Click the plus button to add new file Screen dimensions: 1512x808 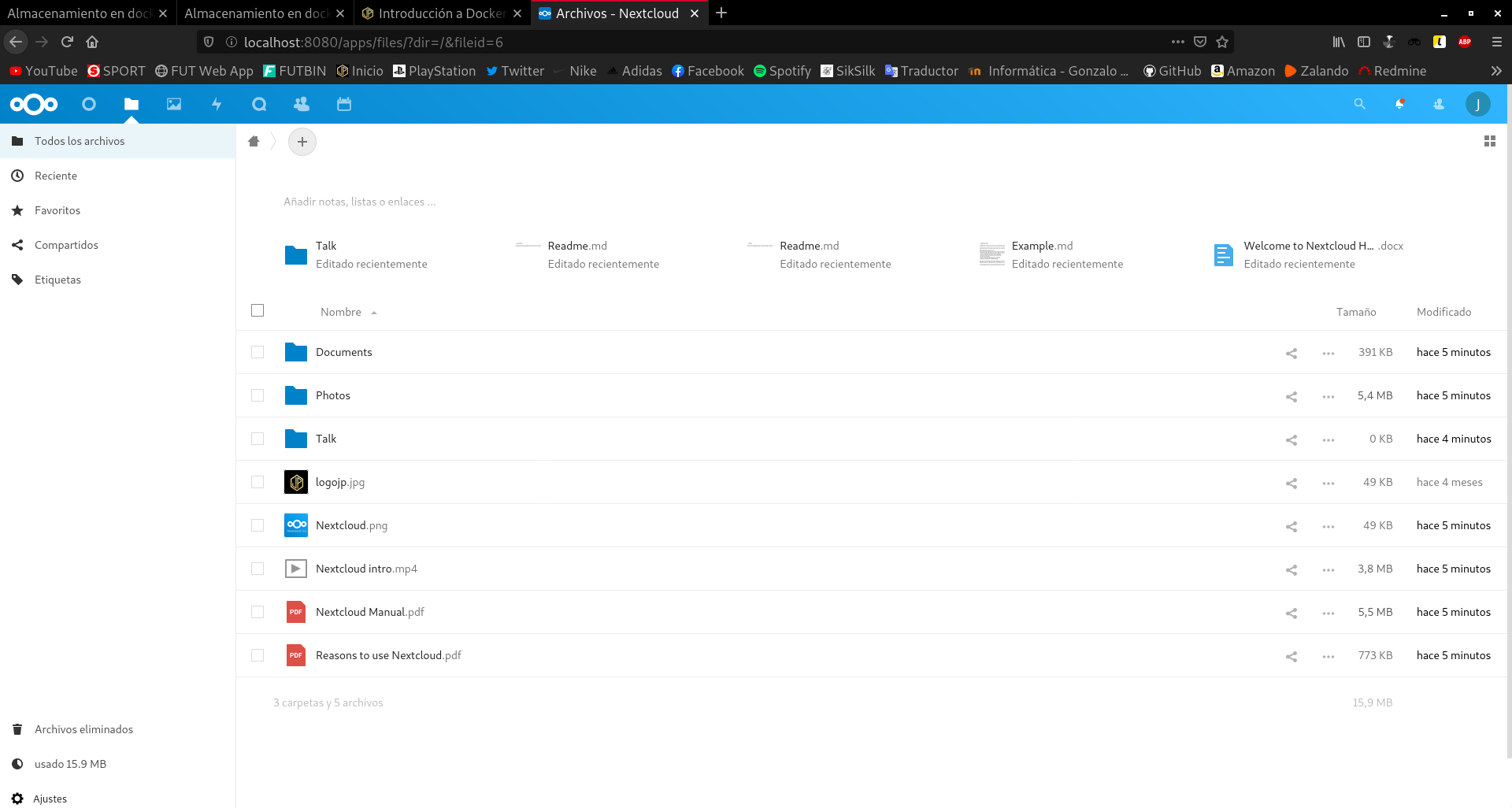coord(302,142)
